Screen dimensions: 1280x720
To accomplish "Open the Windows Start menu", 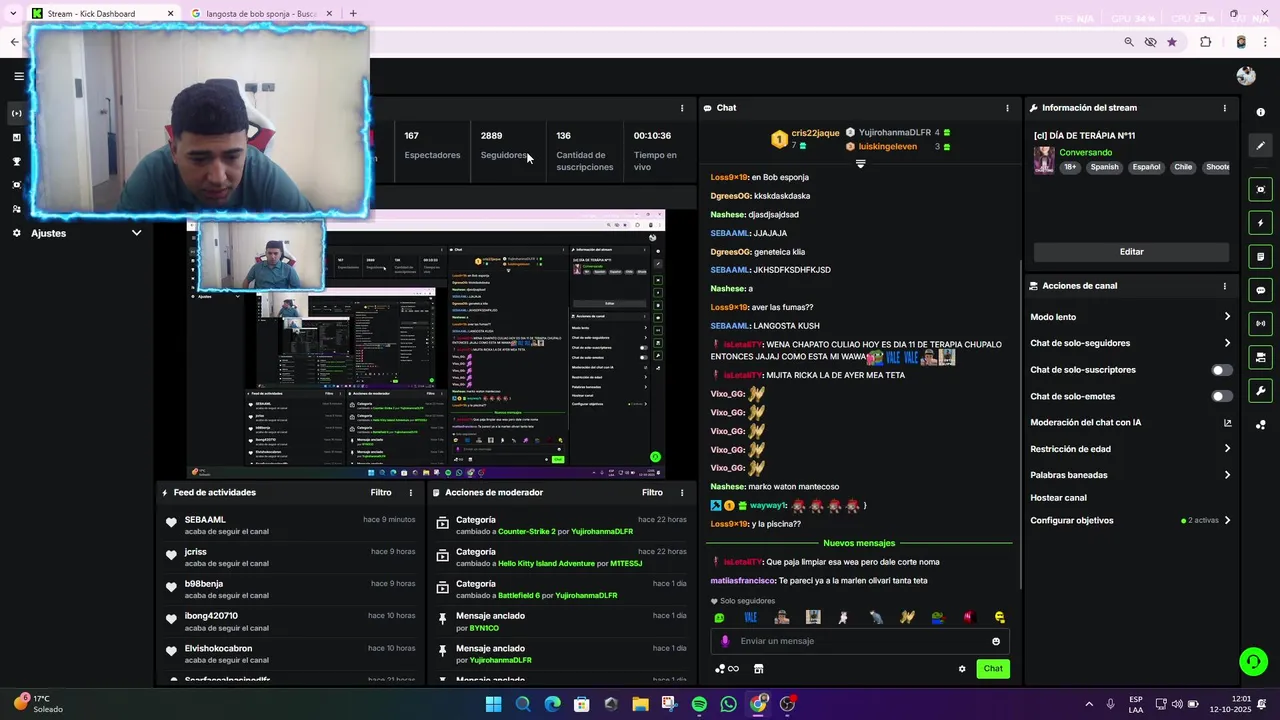I will coord(493,704).
